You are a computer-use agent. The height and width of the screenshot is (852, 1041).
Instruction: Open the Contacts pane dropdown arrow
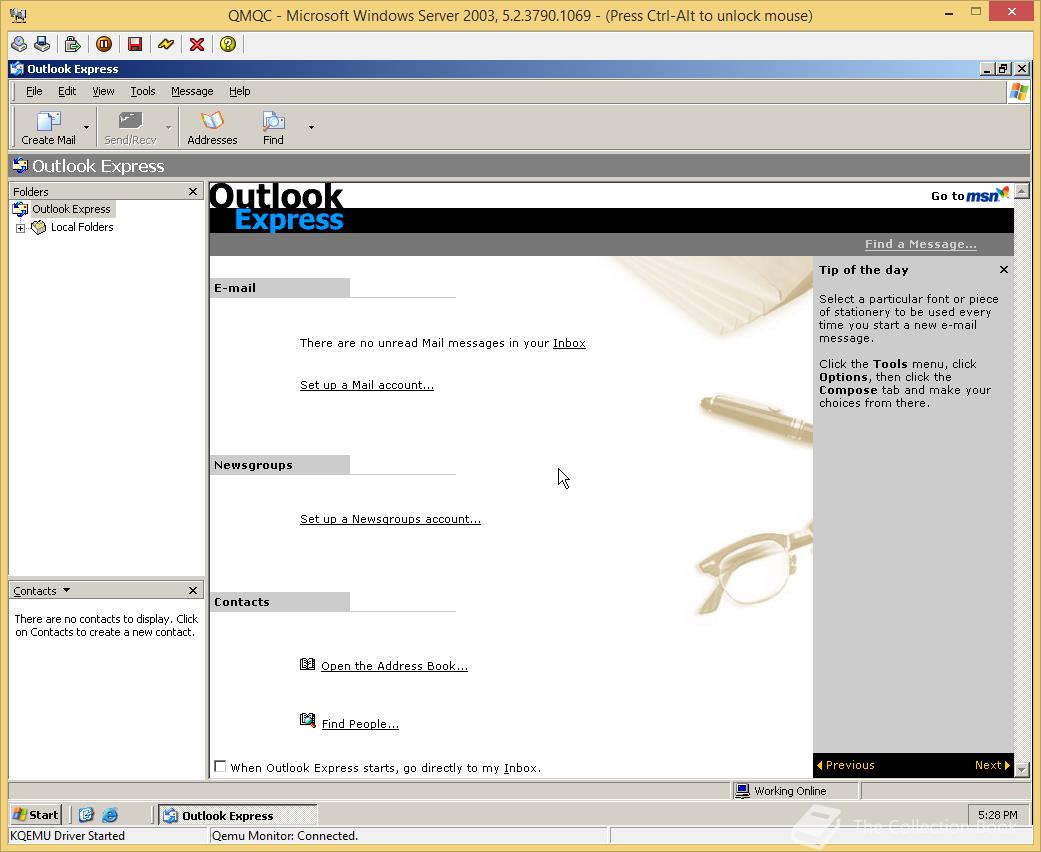[x=66, y=590]
